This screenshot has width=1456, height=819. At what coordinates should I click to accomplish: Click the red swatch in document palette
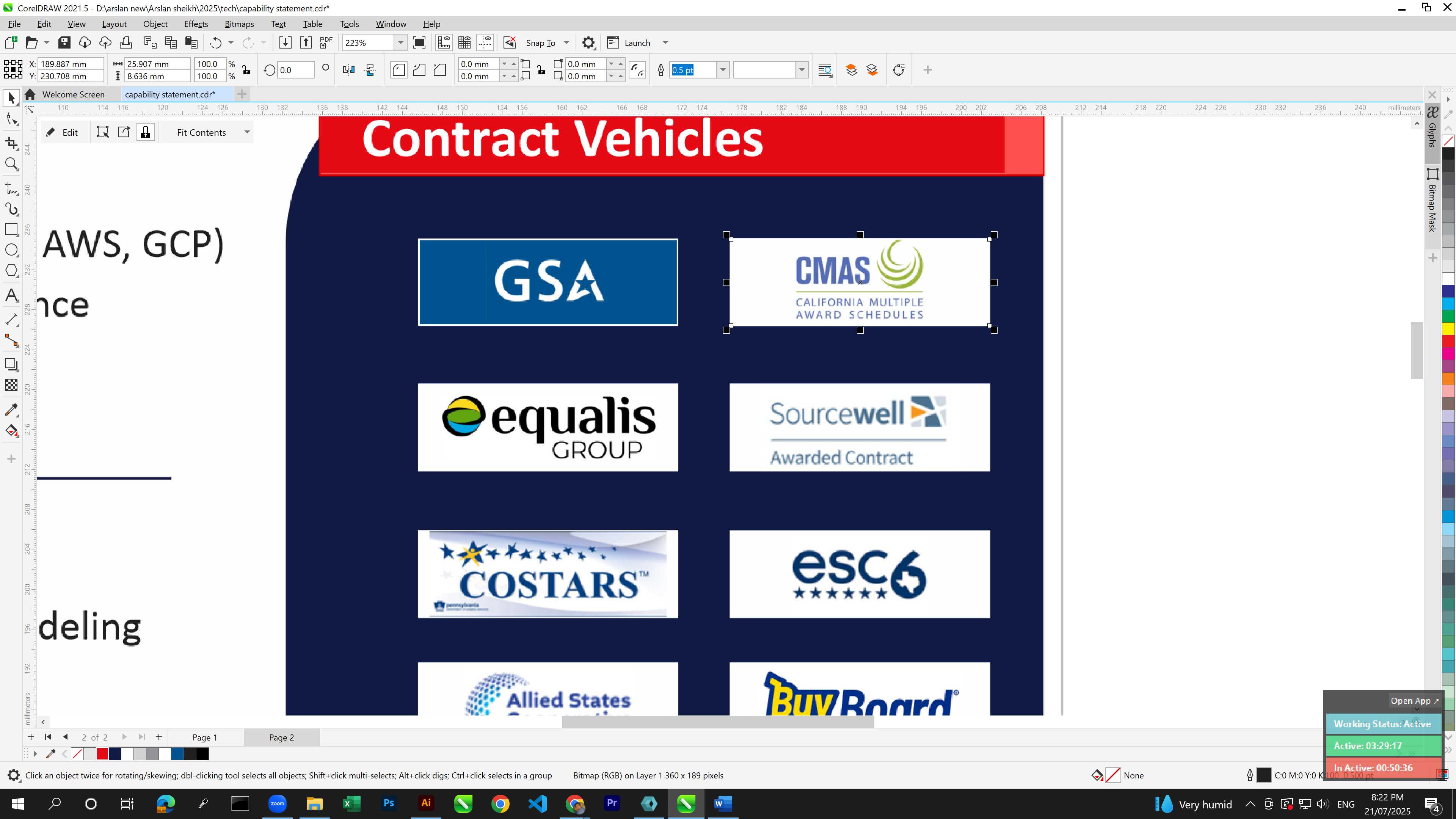102,754
